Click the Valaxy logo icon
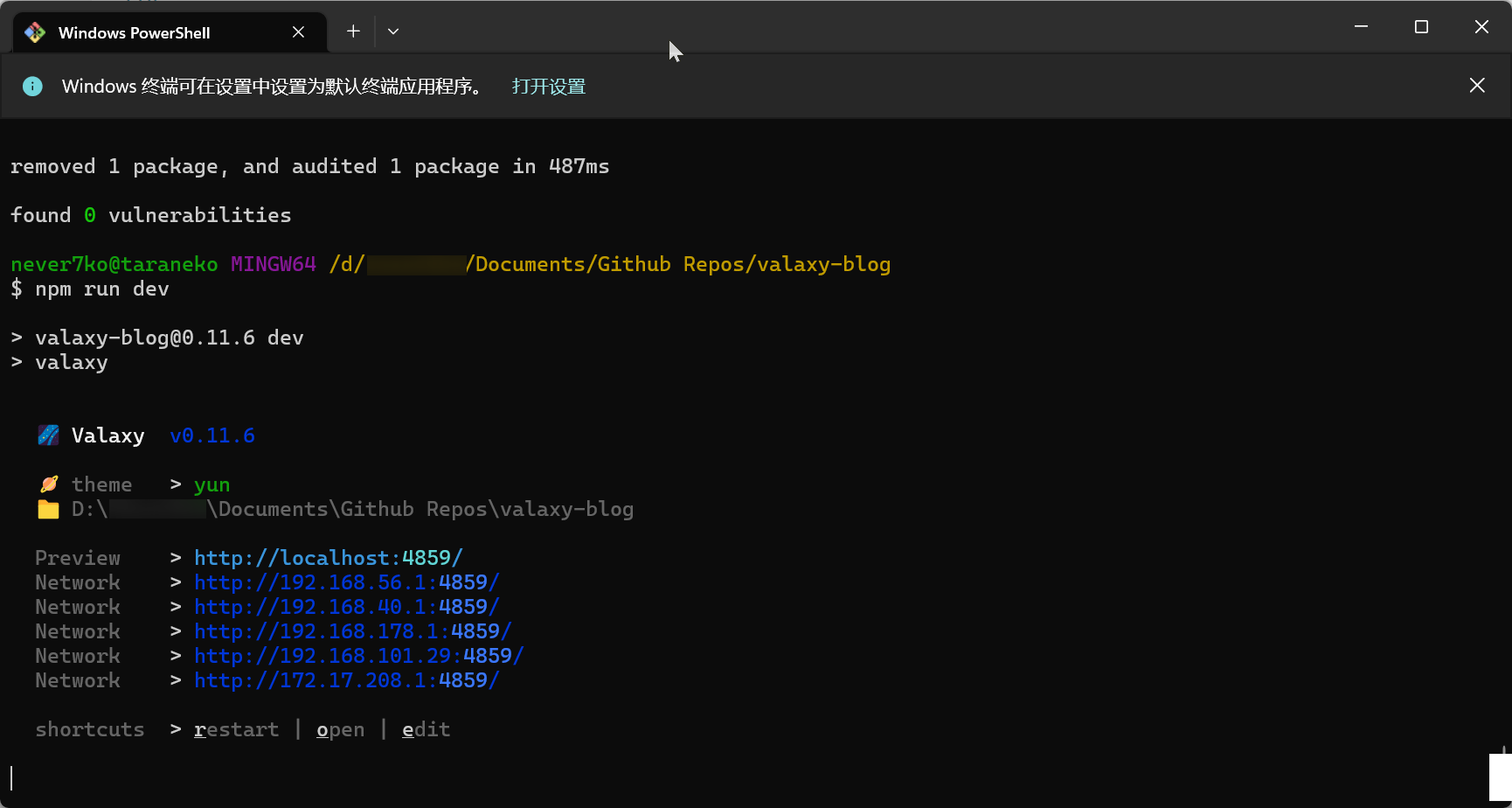Viewport: 1512px width, 808px height. tap(49, 435)
